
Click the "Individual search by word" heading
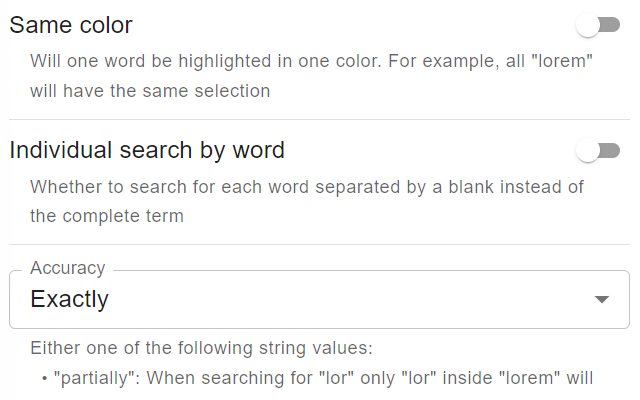[x=147, y=151]
